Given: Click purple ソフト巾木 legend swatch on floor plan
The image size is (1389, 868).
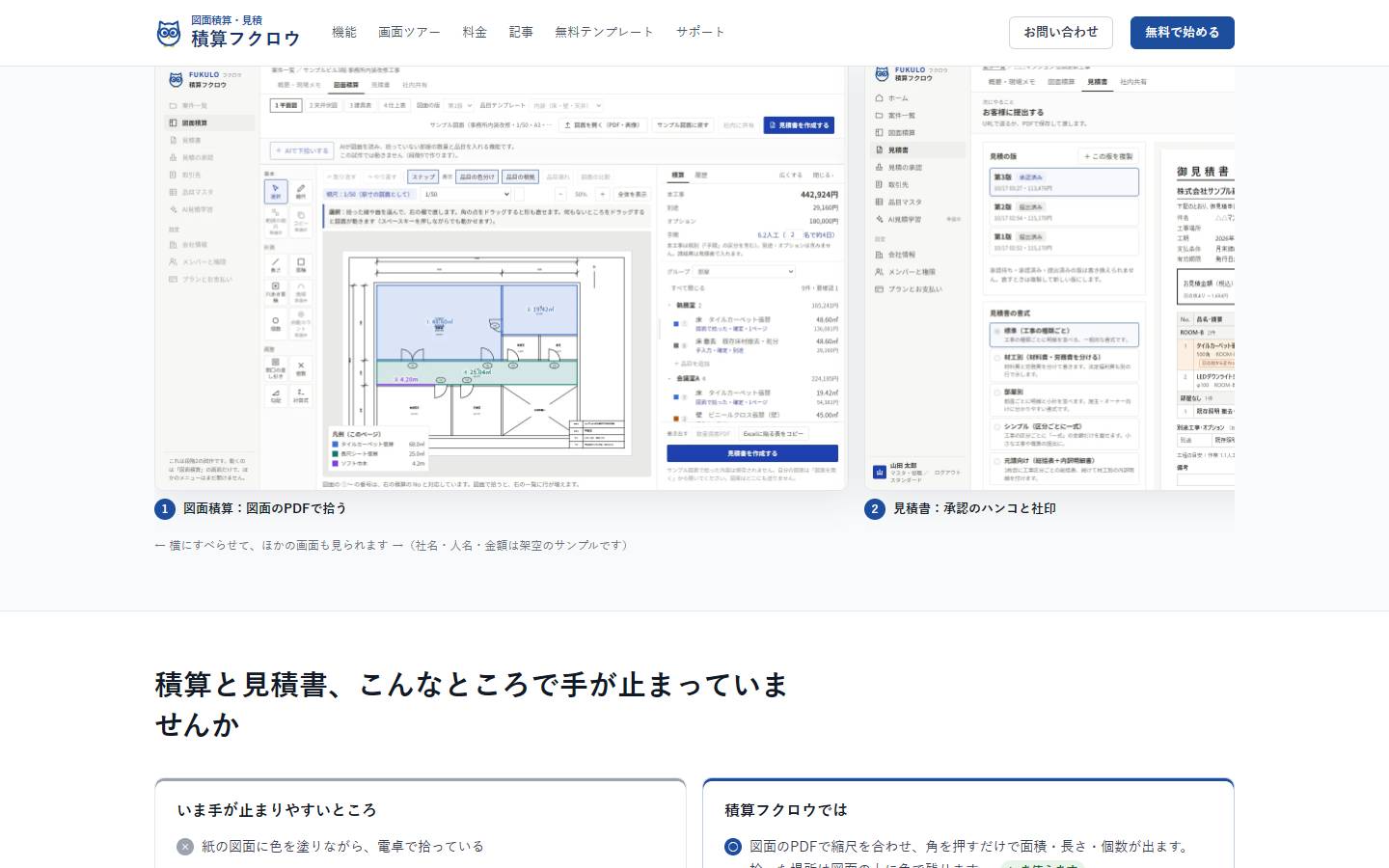Looking at the screenshot, I should [x=335, y=464].
